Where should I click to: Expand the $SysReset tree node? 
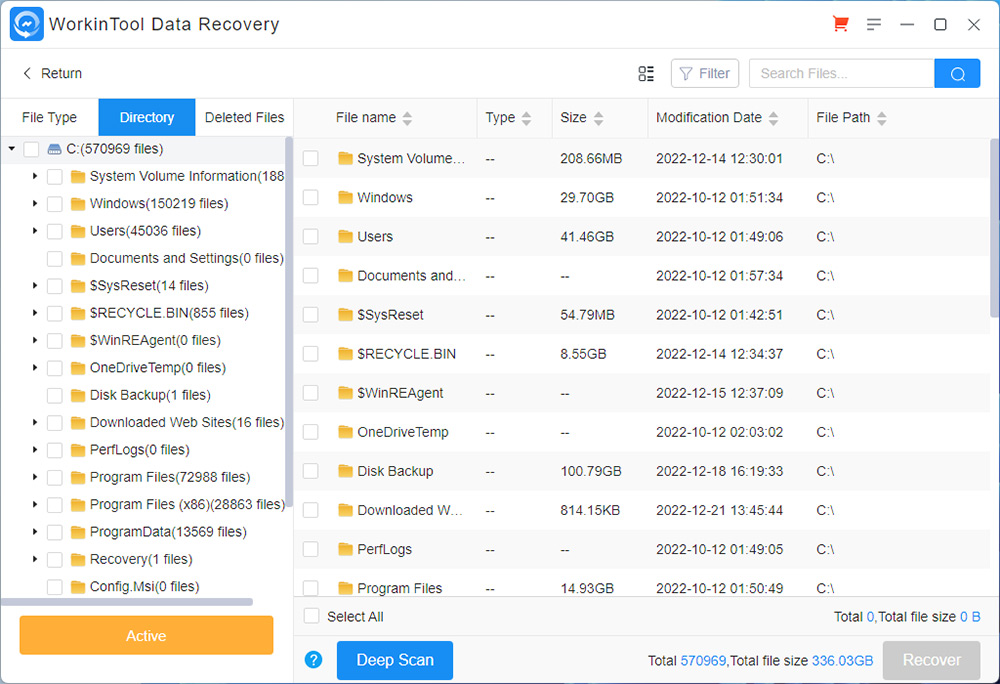click(x=35, y=286)
